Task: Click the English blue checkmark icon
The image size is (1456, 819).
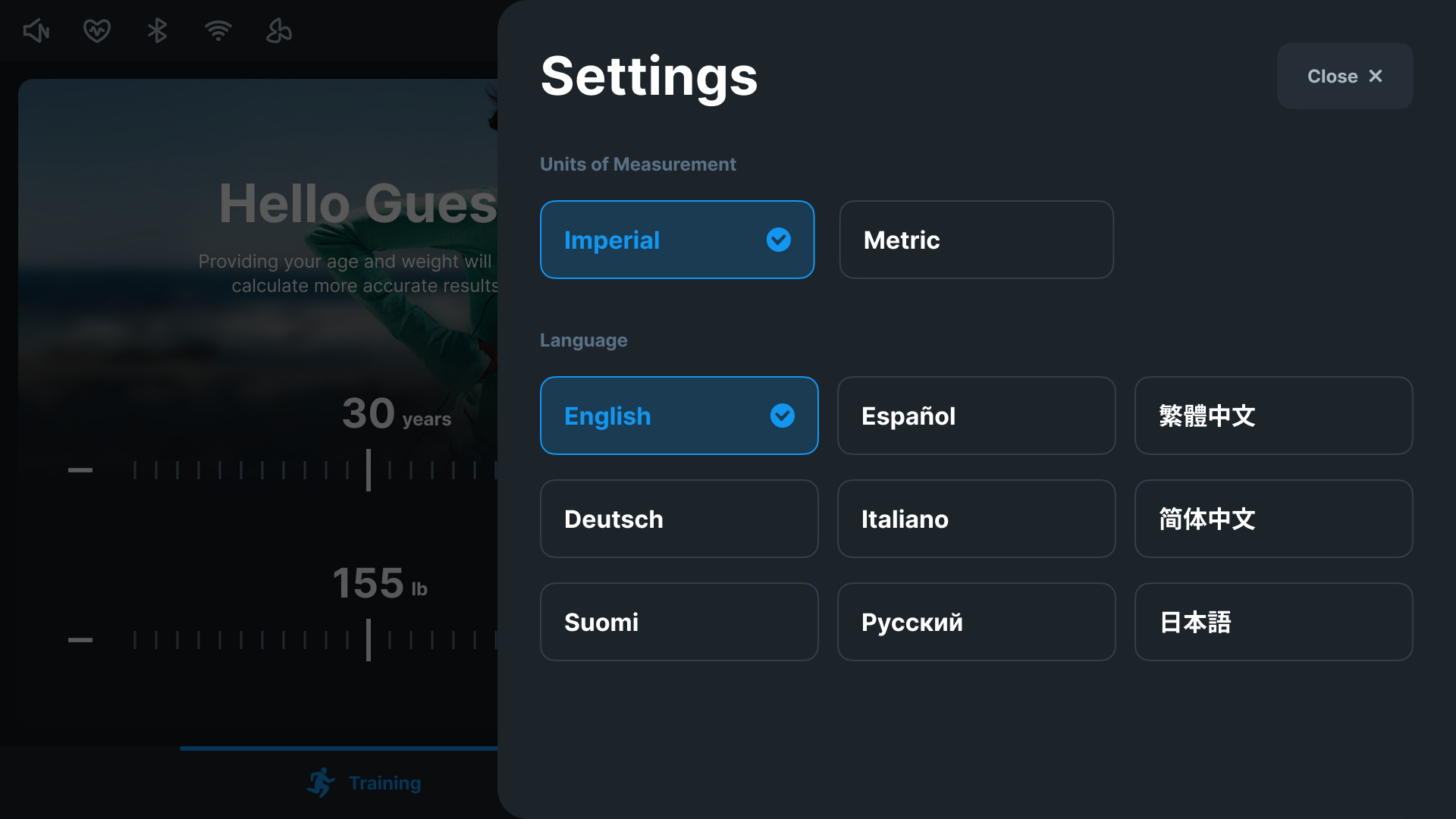Action: coord(783,416)
